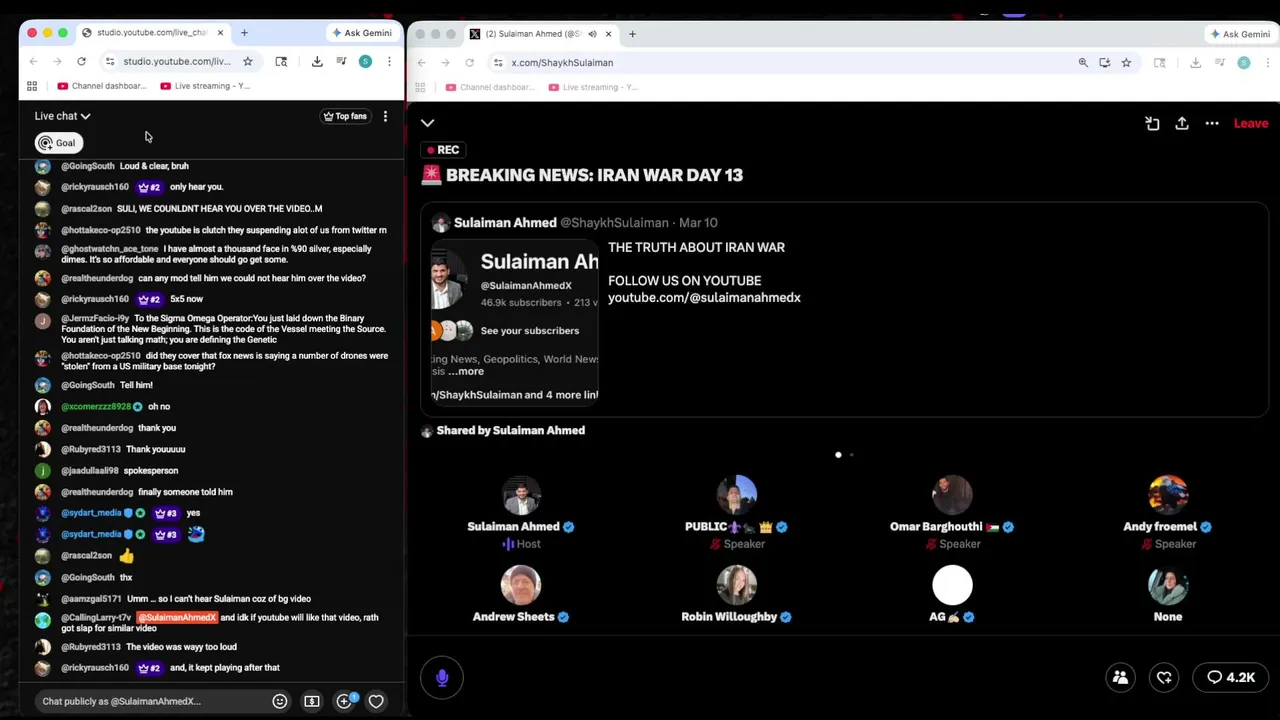Go to second shared item page dot
The image size is (1280, 720).
click(851, 455)
